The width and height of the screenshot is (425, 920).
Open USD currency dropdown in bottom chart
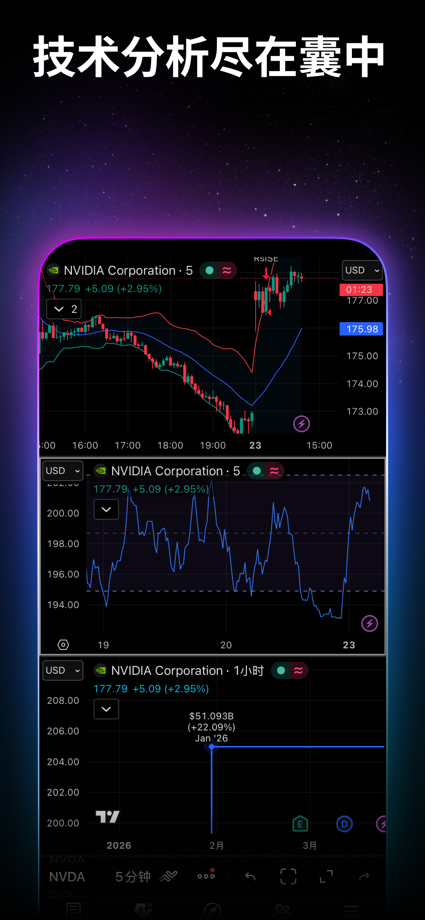tap(63, 670)
